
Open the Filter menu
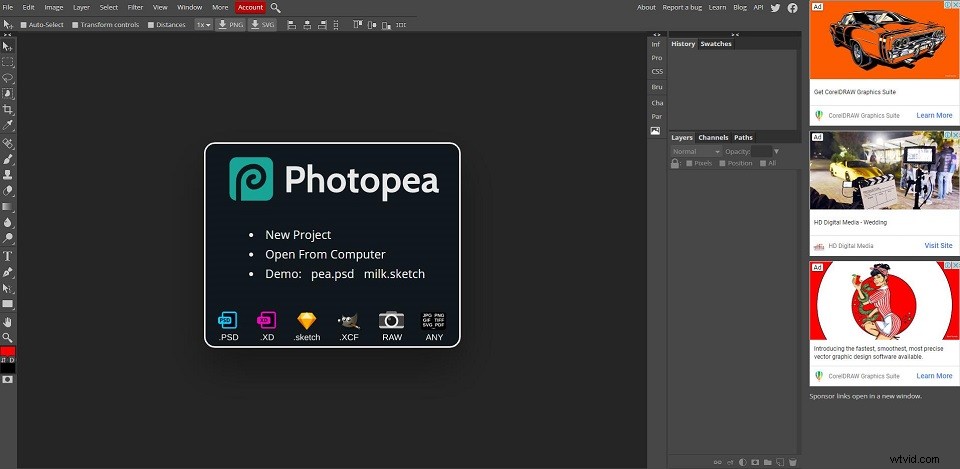135,7
